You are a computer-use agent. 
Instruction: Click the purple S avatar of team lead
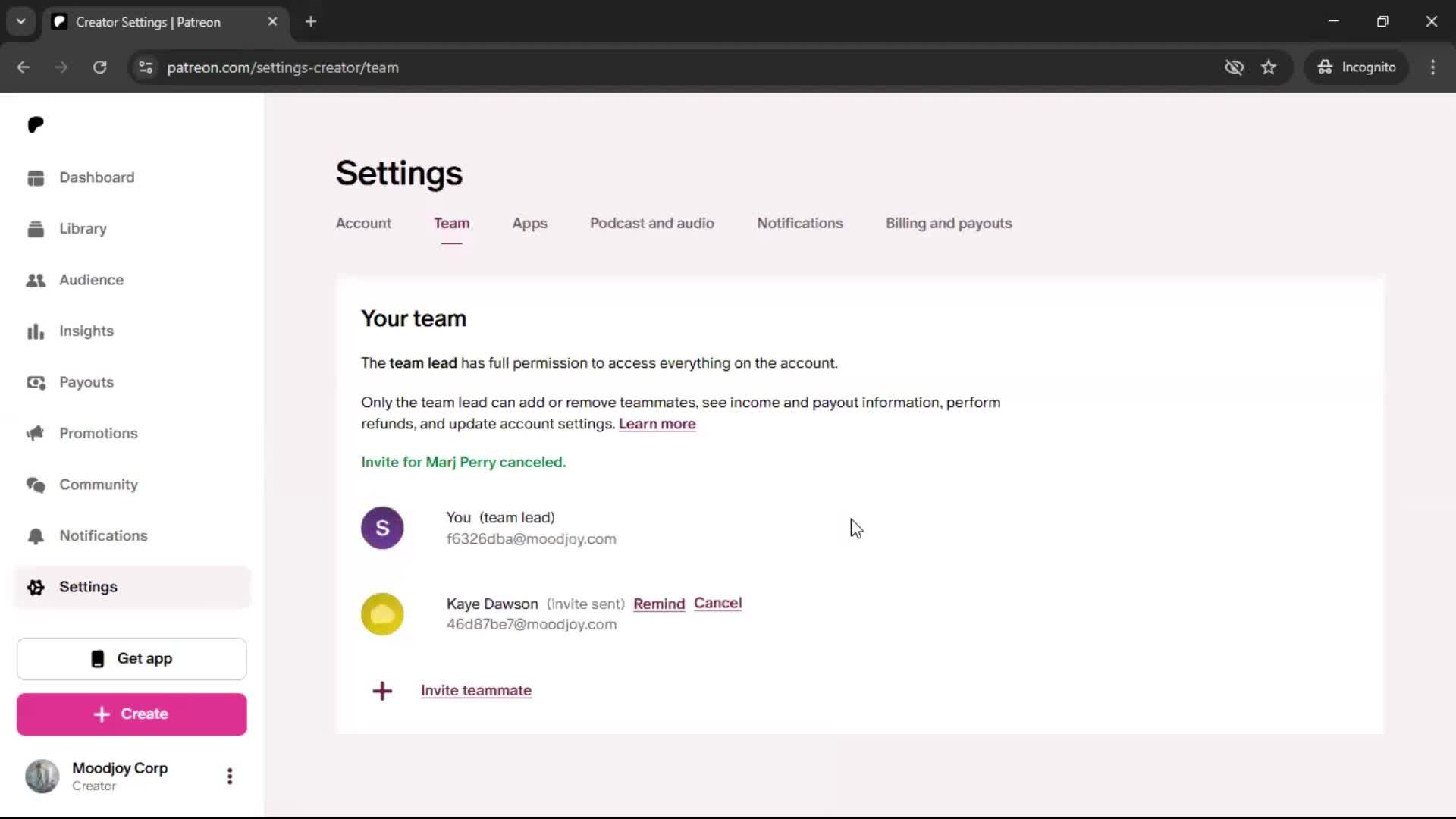pyautogui.click(x=382, y=528)
